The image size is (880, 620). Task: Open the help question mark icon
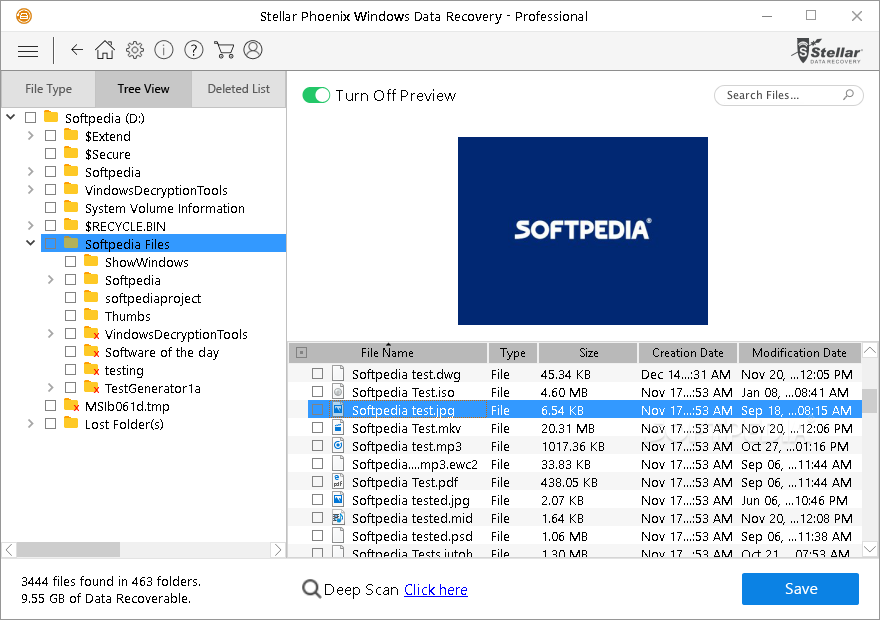point(194,50)
